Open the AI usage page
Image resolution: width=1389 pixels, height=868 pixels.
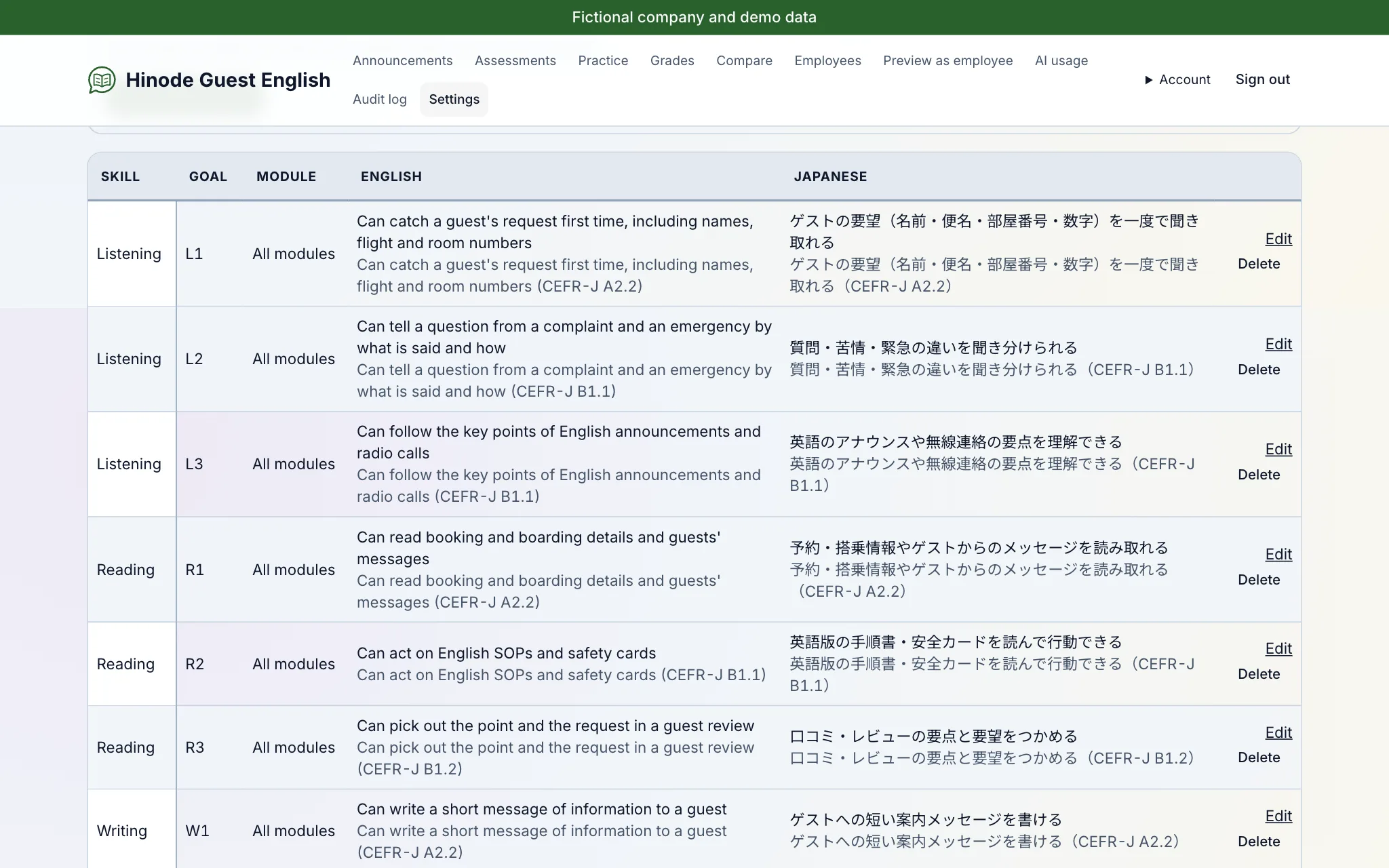[x=1061, y=60]
